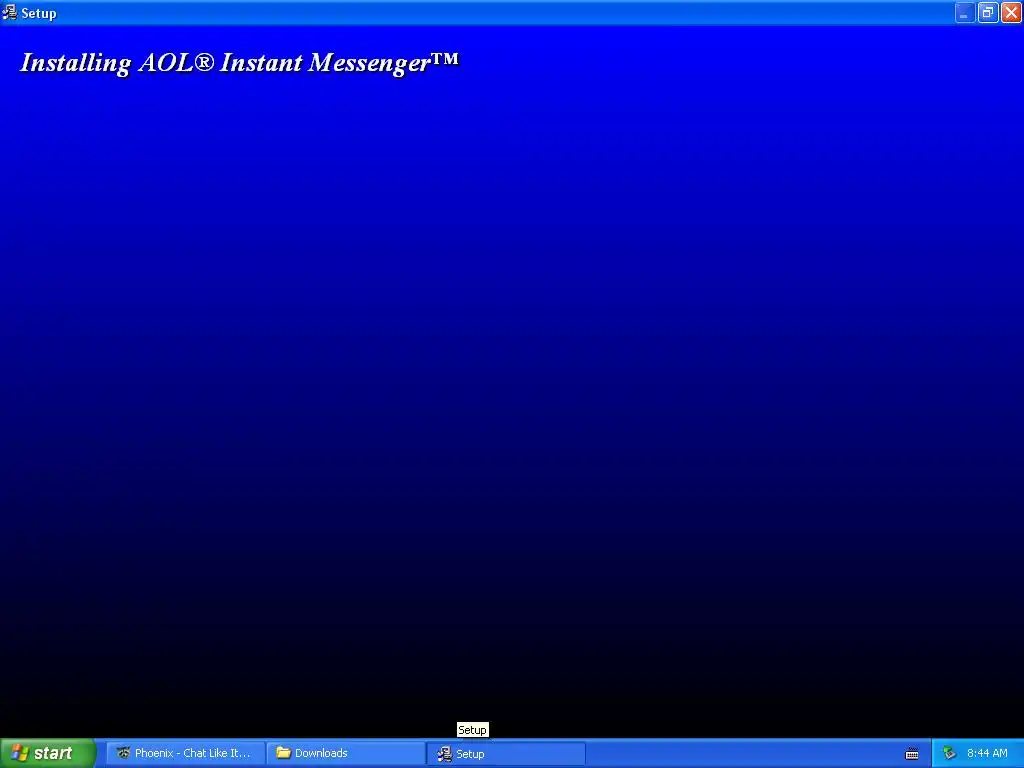This screenshot has width=1024, height=768.
Task: Click the Installing AOL Instant Messenger heading
Action: (240, 63)
